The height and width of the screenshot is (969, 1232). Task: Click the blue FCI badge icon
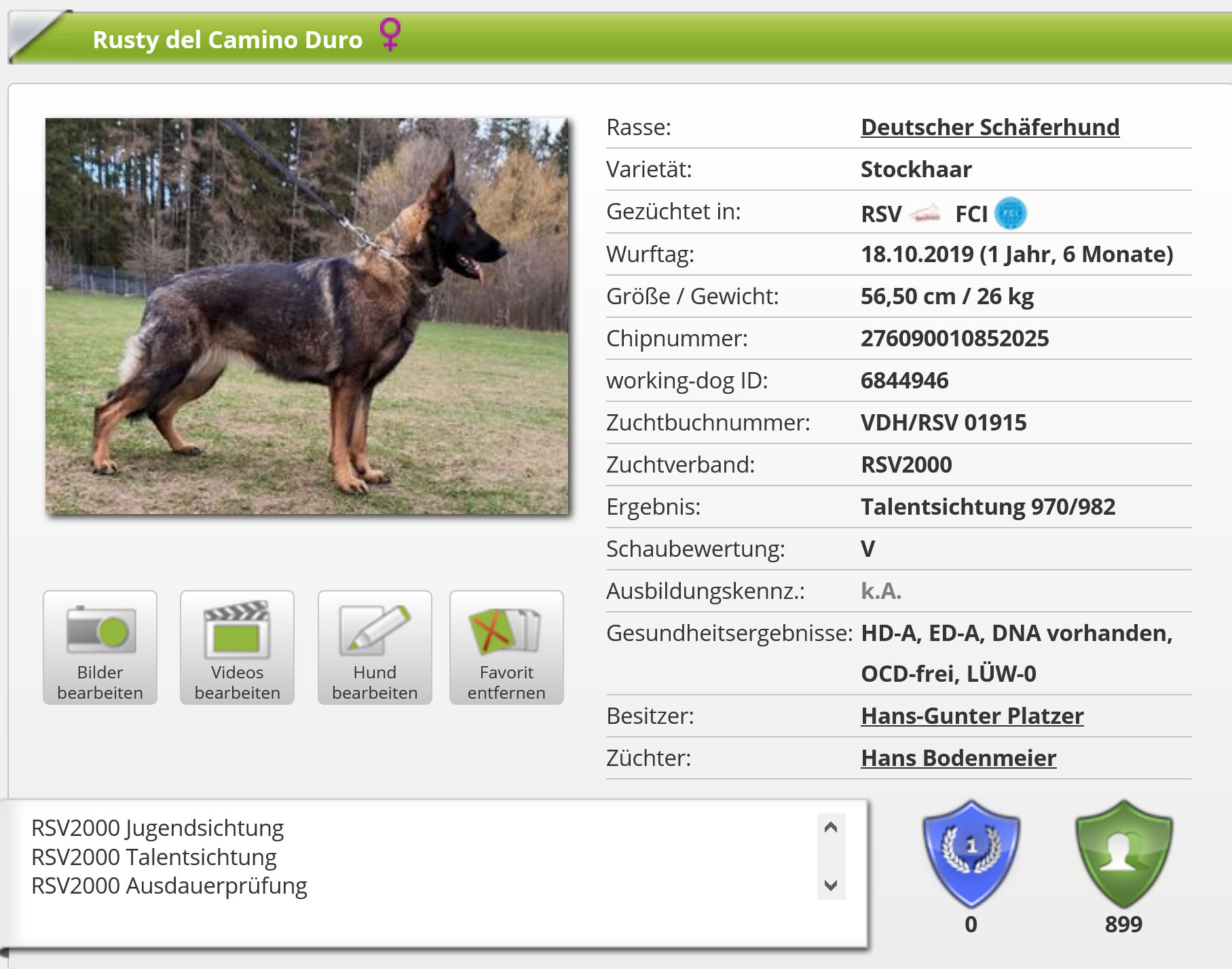(x=1010, y=213)
